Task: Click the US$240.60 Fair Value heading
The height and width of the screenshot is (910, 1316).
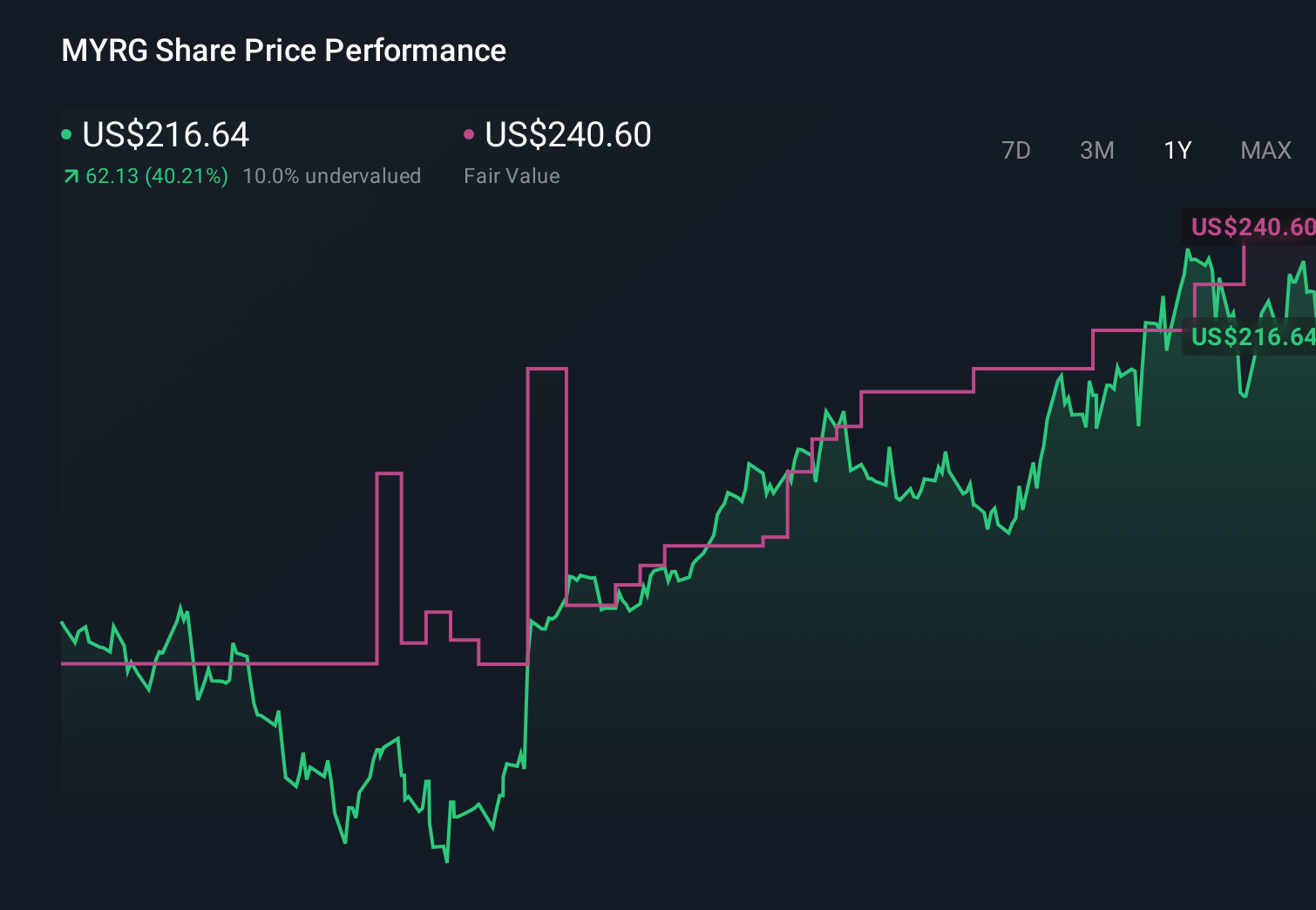Action: pyautogui.click(x=566, y=134)
